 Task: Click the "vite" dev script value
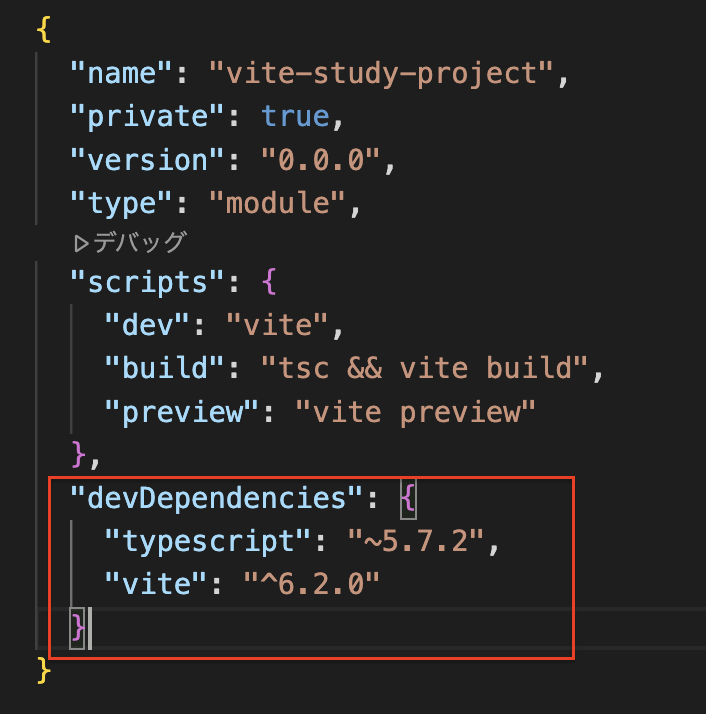click(277, 325)
